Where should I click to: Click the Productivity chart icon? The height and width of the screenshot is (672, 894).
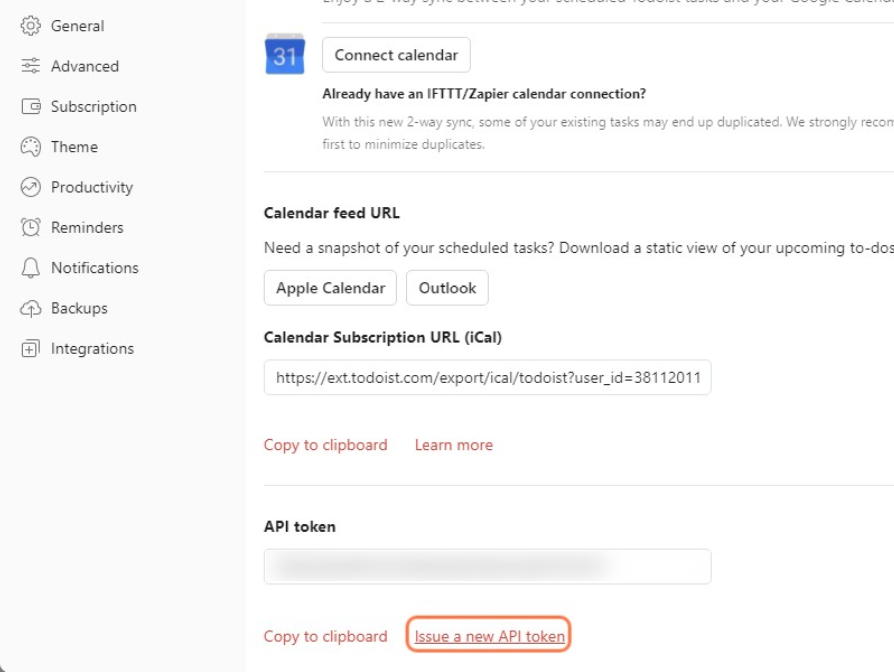coord(31,187)
